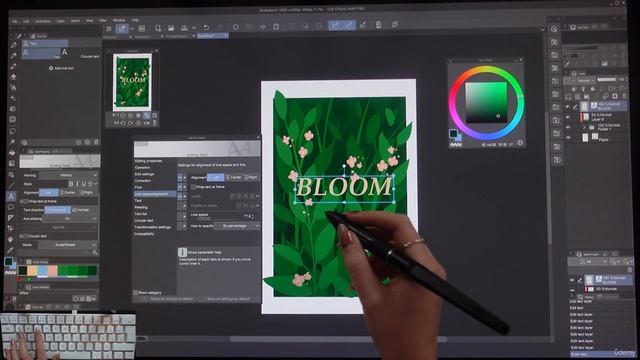The image size is (640, 360).
Task: Toggle visibility eye of BLOOM text layer
Action: [x=567, y=106]
